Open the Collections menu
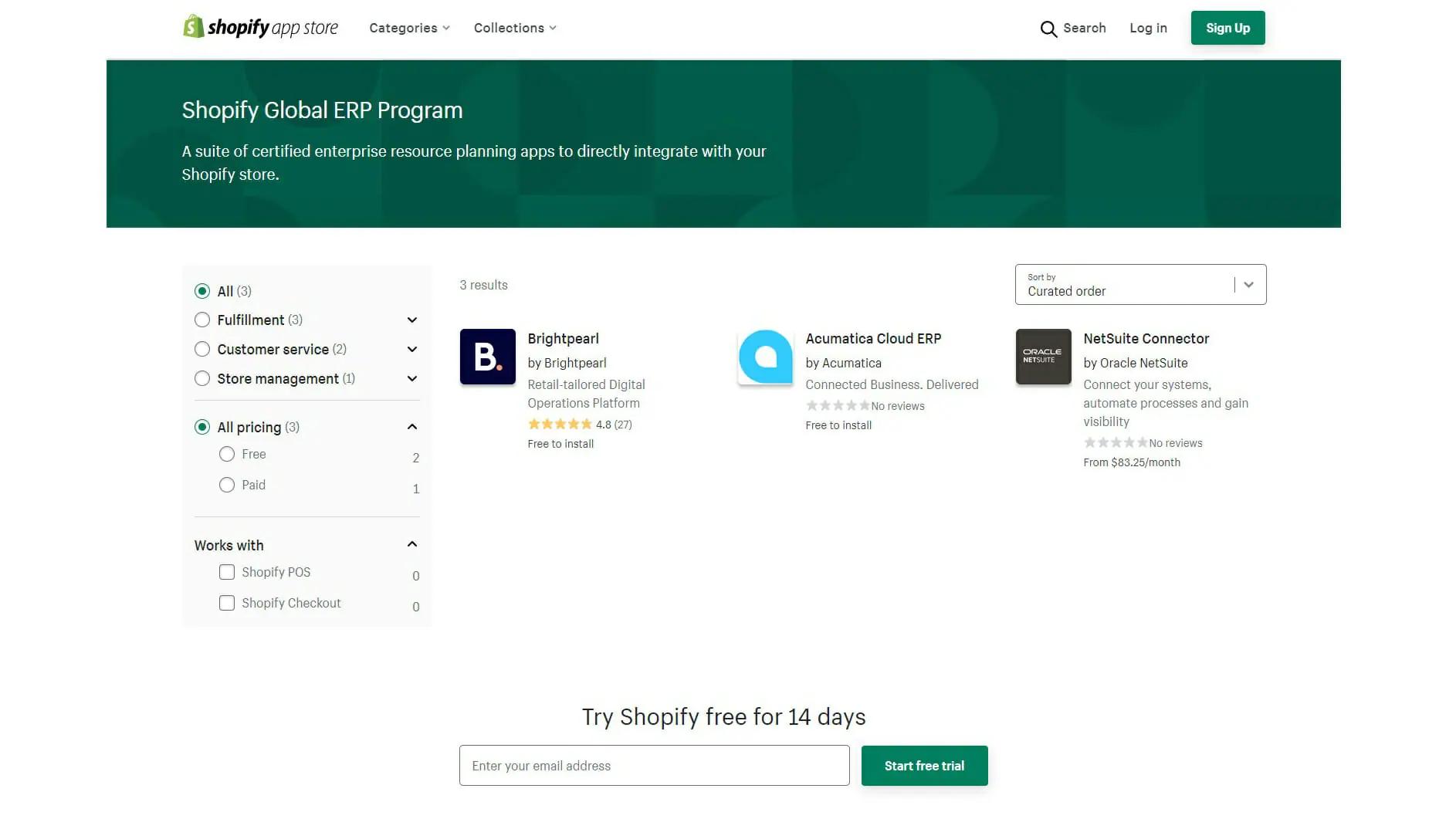1456x819 pixels. [x=514, y=28]
